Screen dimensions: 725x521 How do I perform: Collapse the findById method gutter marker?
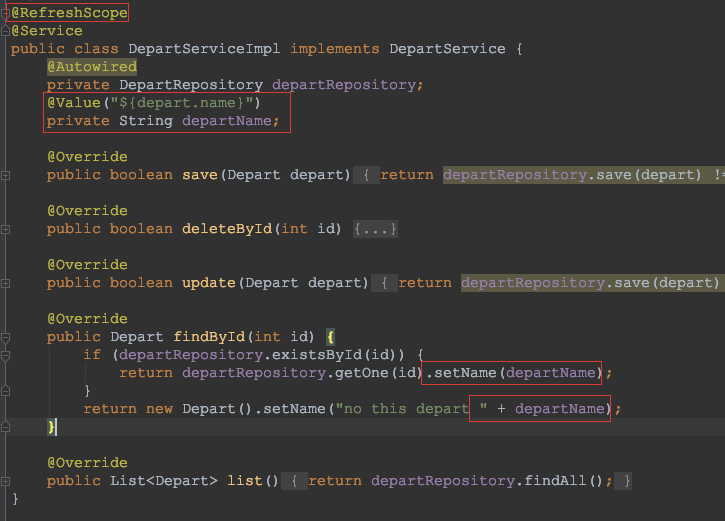click(6, 337)
